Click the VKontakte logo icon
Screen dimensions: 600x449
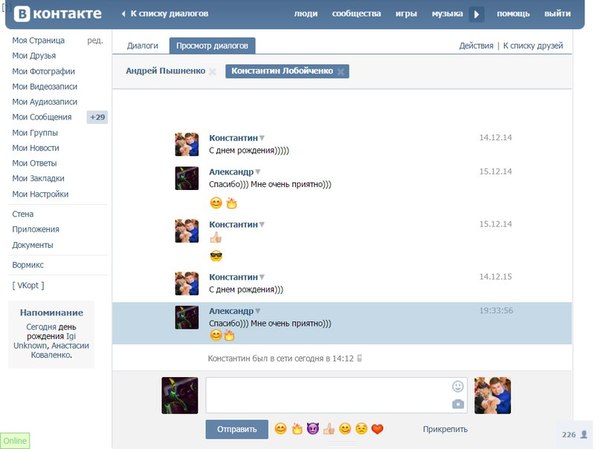(x=21, y=14)
